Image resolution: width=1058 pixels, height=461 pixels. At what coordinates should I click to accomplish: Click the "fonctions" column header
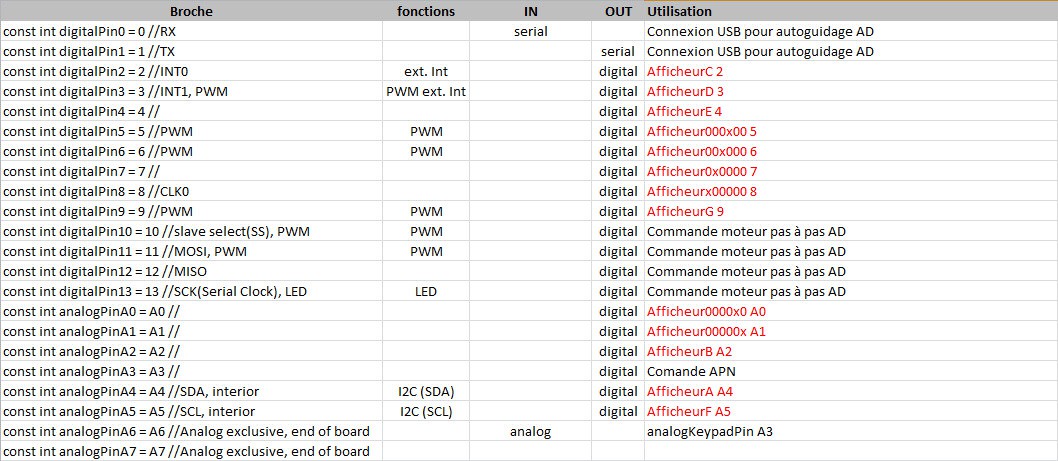pos(426,11)
